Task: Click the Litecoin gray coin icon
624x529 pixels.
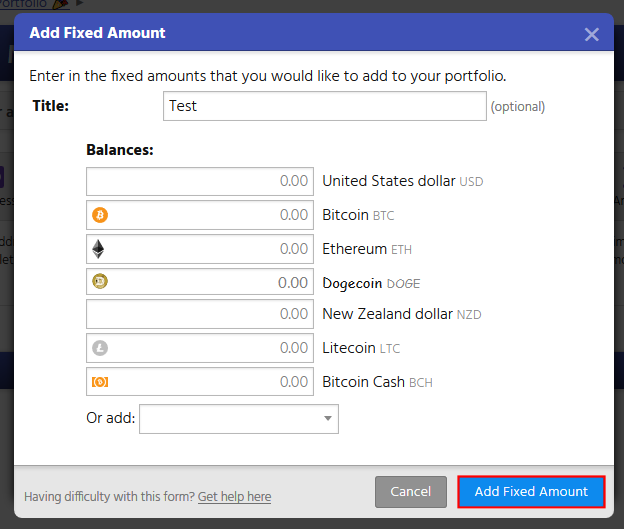Action: 99,348
